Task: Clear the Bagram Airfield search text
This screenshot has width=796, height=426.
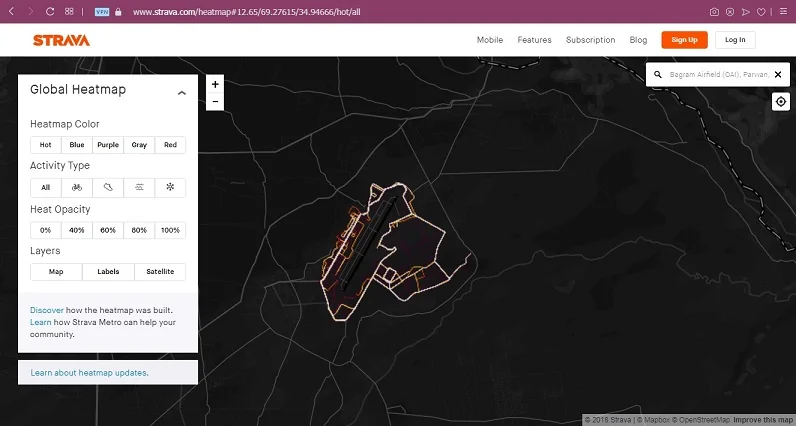Action: coord(778,74)
